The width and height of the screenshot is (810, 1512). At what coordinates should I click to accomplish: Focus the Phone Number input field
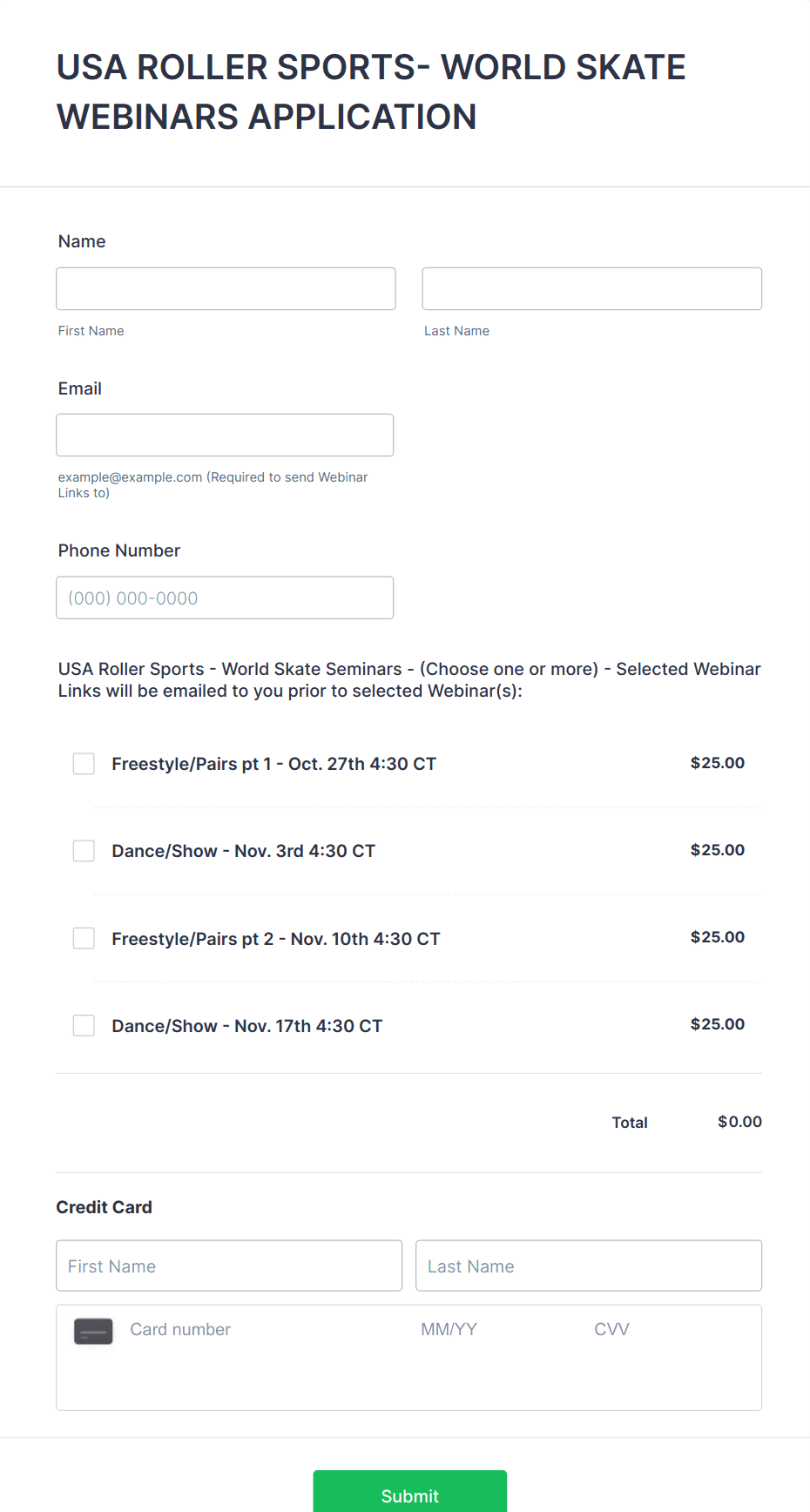click(x=225, y=597)
